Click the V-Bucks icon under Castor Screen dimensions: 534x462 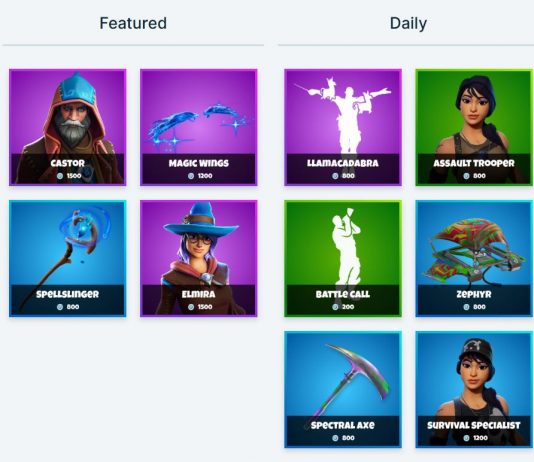(60, 176)
